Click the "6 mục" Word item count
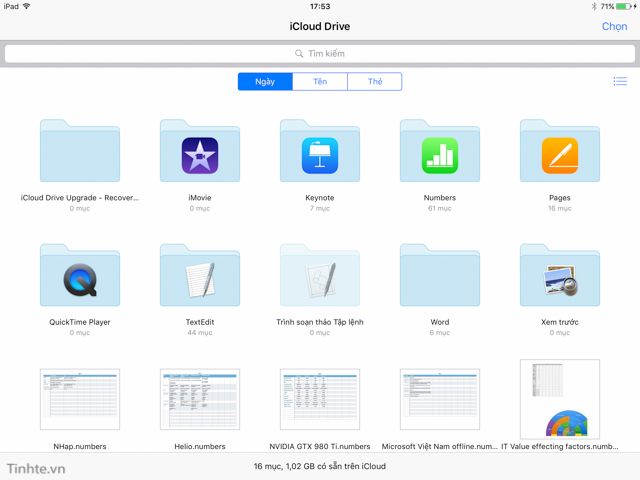Screen dimensions: 640x480 (440, 333)
